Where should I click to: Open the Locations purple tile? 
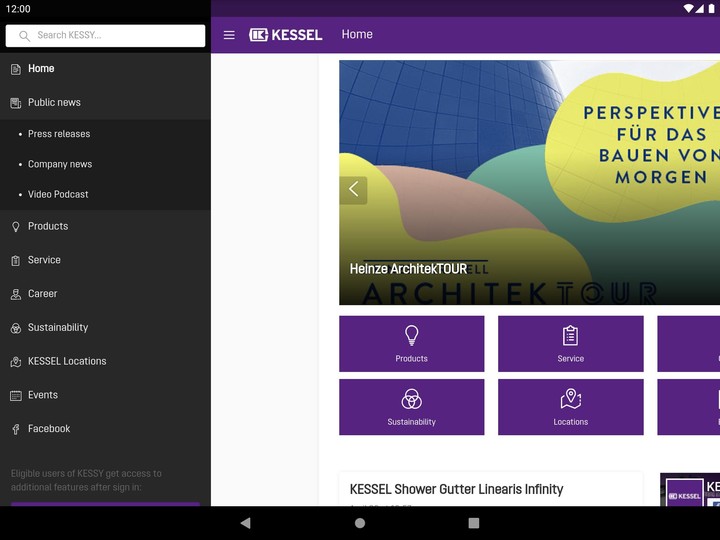[x=571, y=407]
